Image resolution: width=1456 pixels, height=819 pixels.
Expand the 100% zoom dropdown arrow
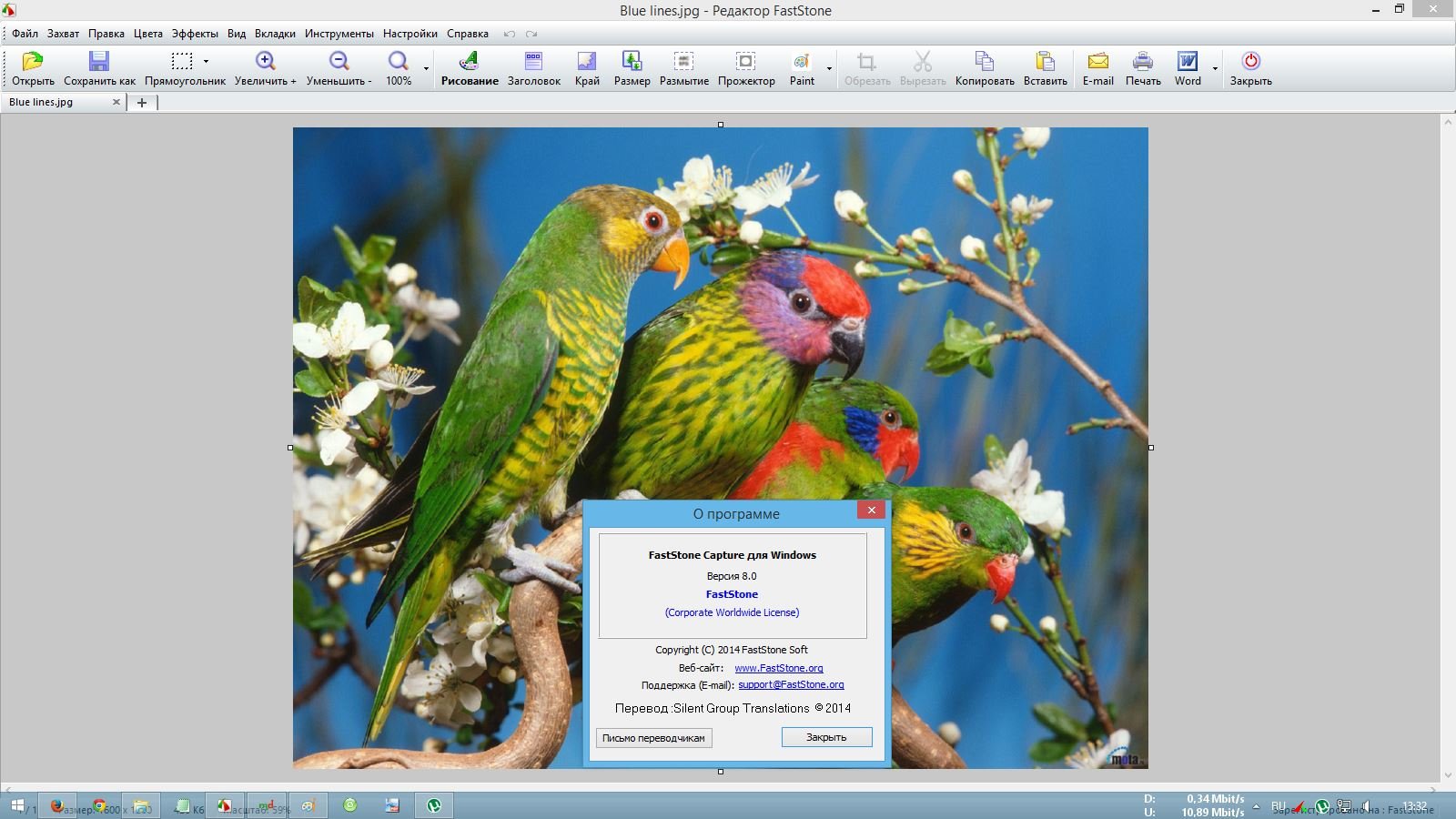click(x=426, y=68)
